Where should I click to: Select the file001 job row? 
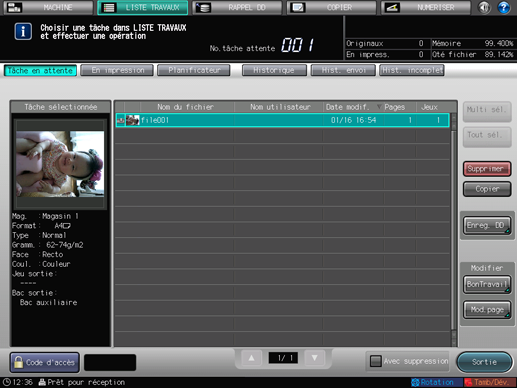[282, 120]
